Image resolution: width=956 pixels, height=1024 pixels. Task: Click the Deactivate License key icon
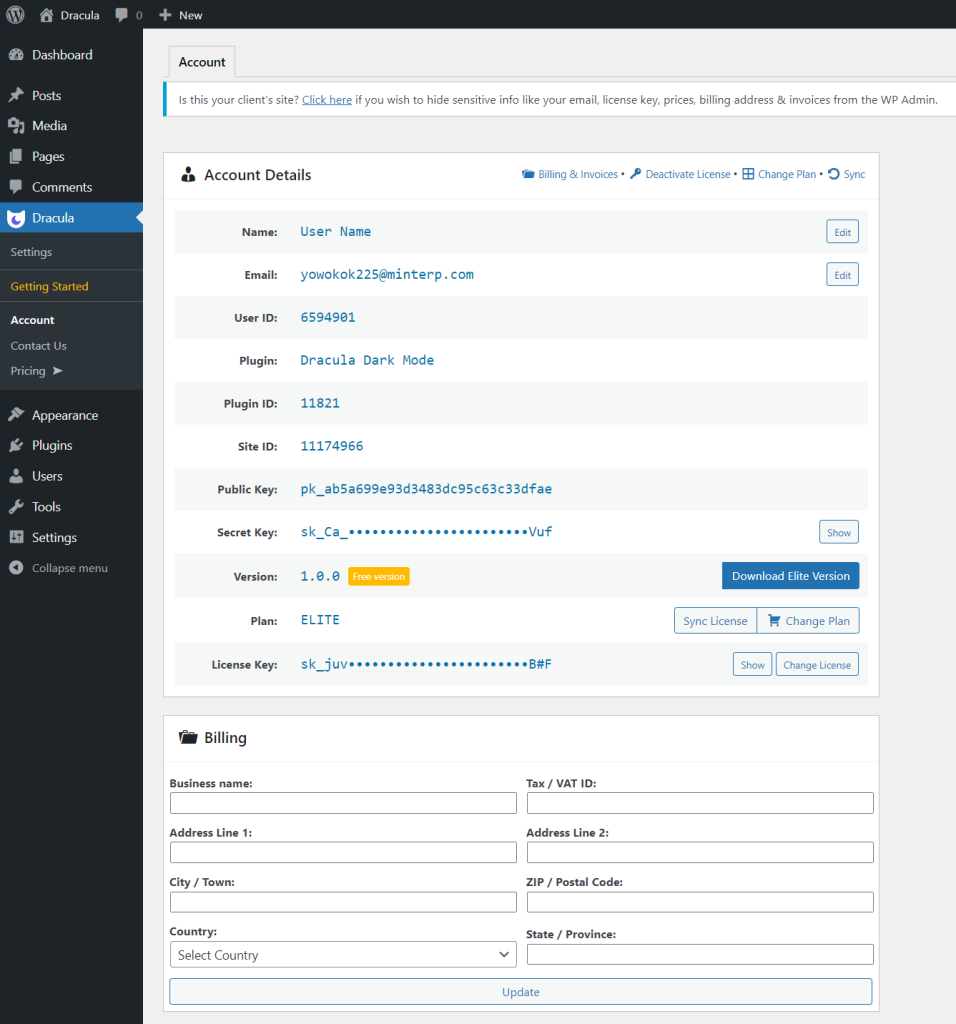(x=635, y=174)
